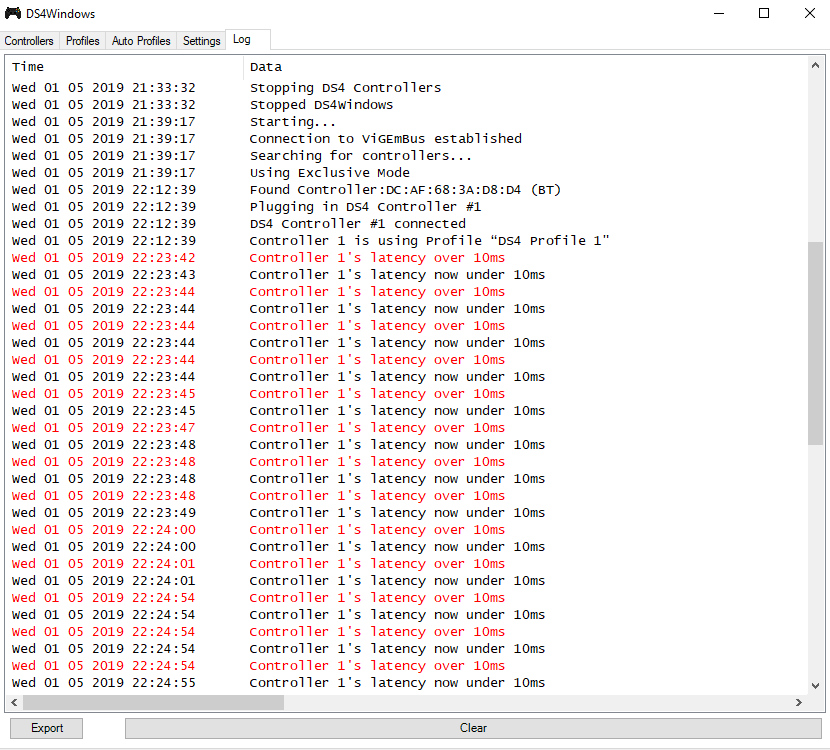Click the Export button
Image resolution: width=830 pixels, height=750 pixels.
[47, 728]
